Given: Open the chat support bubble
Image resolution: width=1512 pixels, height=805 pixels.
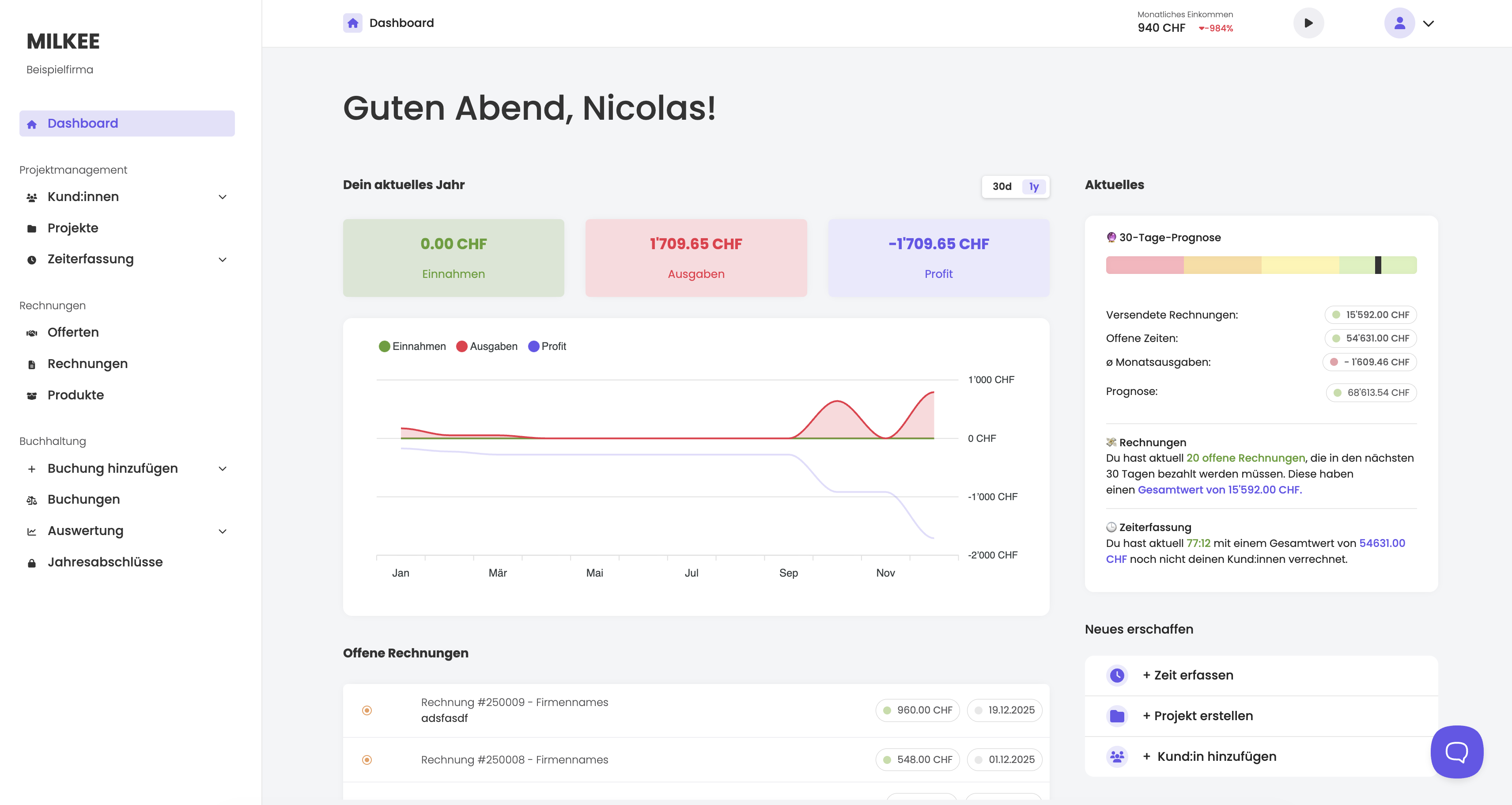Looking at the screenshot, I should click(1456, 752).
